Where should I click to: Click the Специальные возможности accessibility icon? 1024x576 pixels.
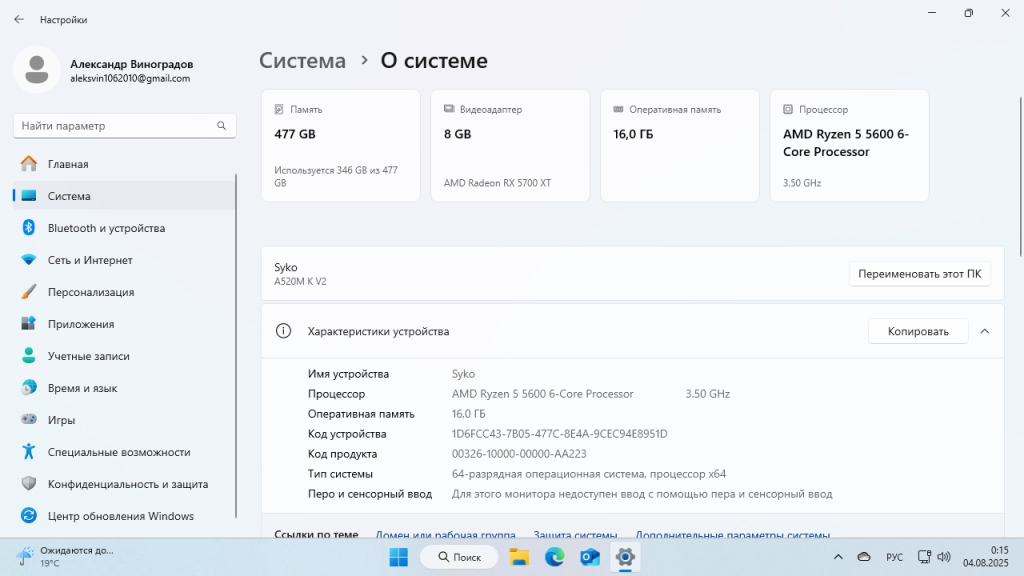click(29, 451)
